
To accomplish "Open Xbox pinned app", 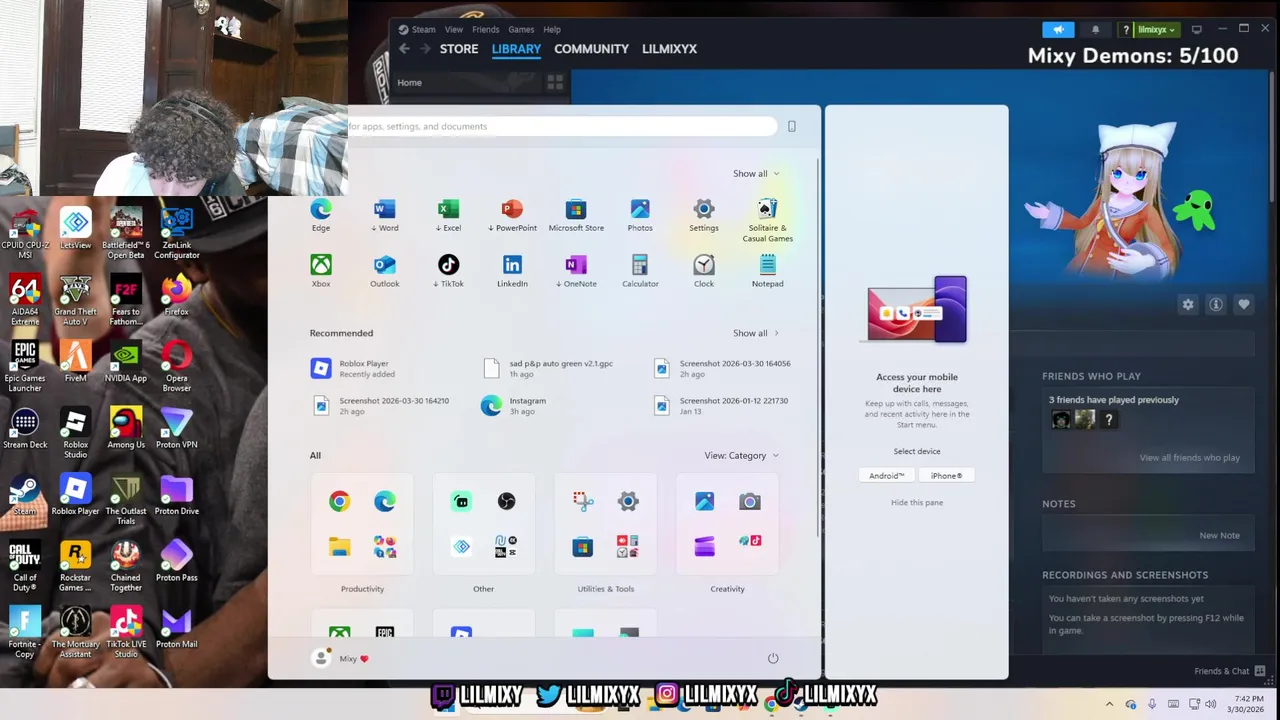I will click(x=320, y=271).
